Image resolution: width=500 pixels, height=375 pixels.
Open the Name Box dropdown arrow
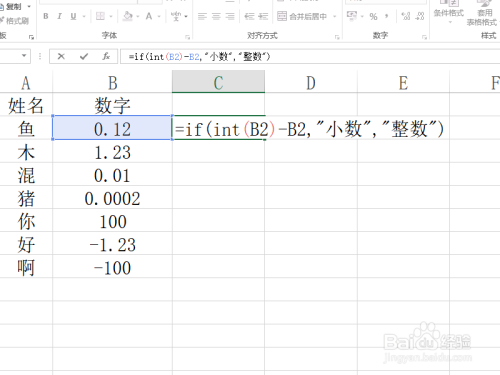coord(24,56)
